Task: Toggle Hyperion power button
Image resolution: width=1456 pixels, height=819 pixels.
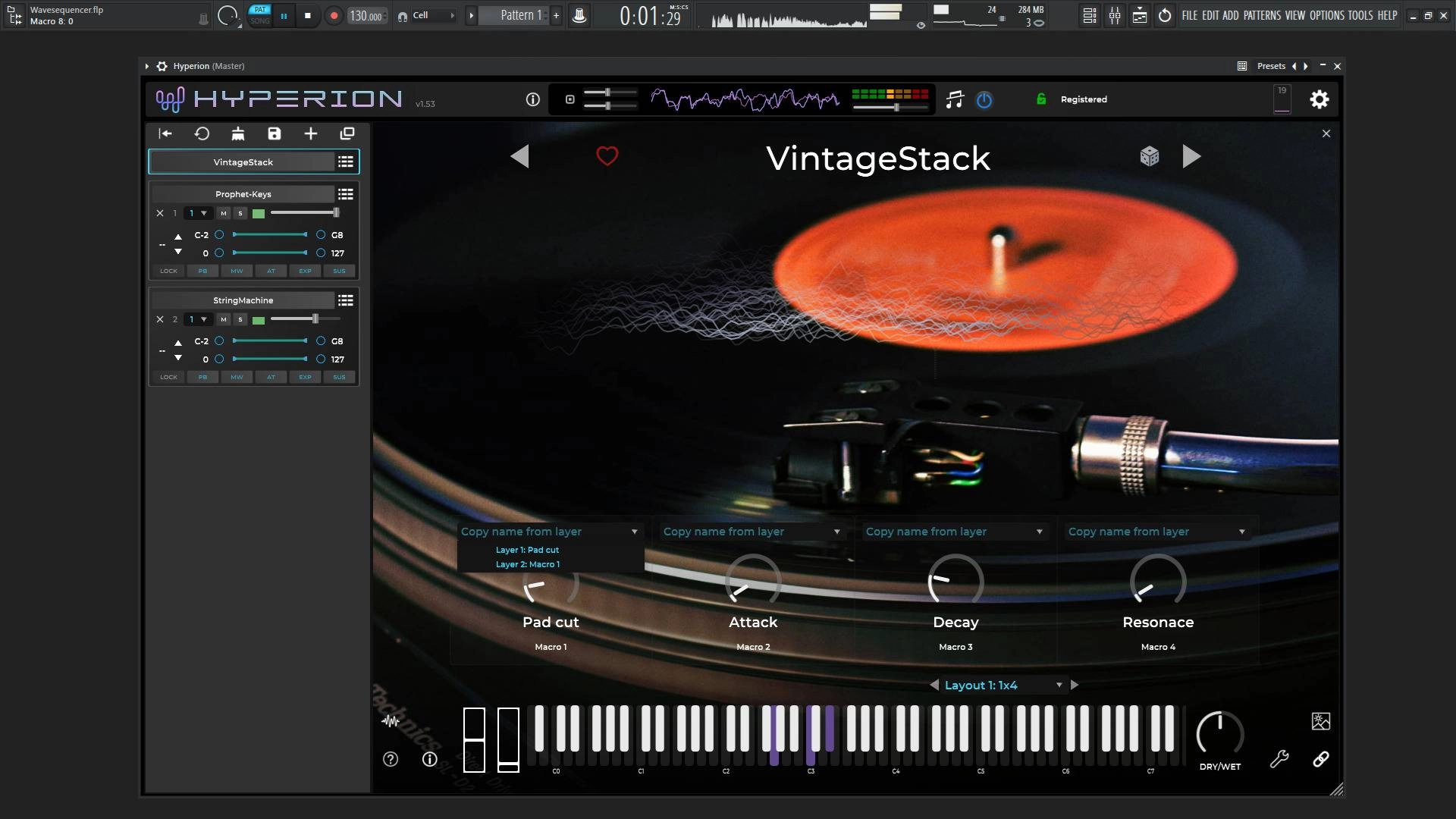Action: [x=984, y=99]
